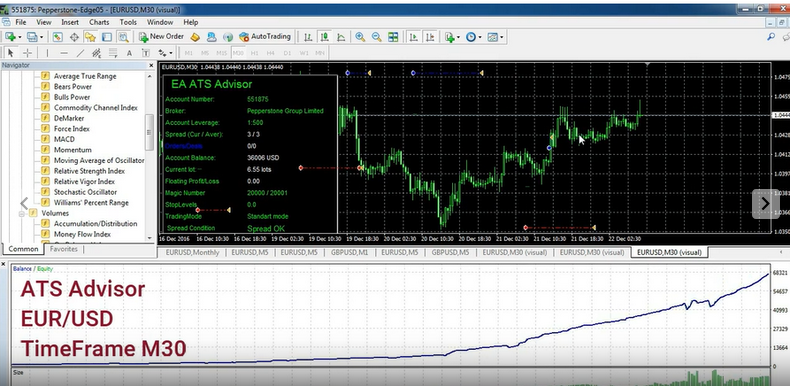
Task: Open New Chart dropdown arrow
Action: pyautogui.click(x=20, y=37)
